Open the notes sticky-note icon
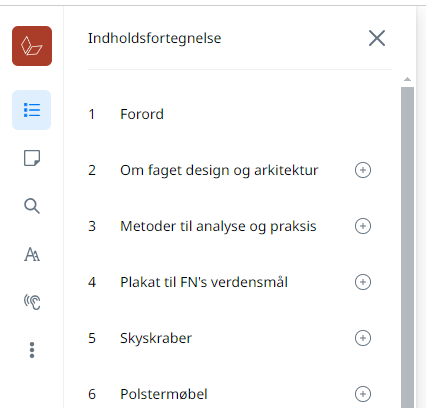This screenshot has height=408, width=426. [x=32, y=158]
